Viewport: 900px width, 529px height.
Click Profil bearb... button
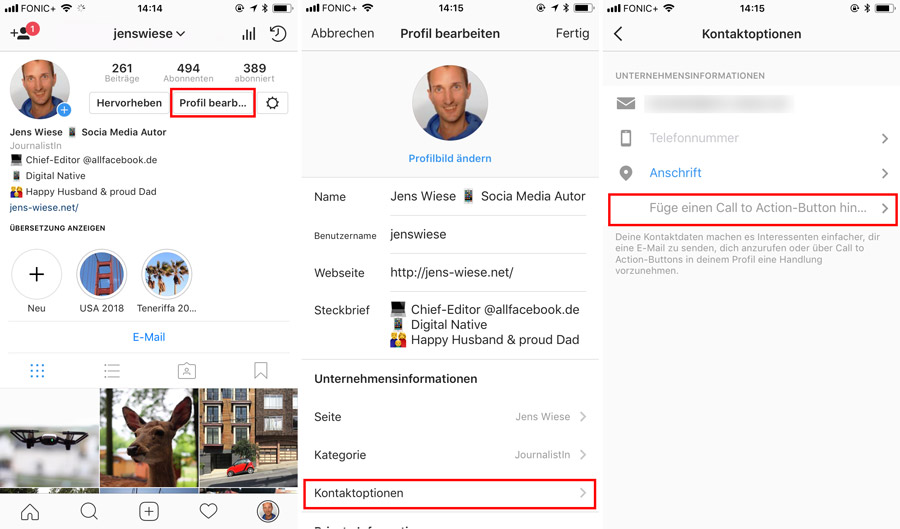[x=213, y=103]
